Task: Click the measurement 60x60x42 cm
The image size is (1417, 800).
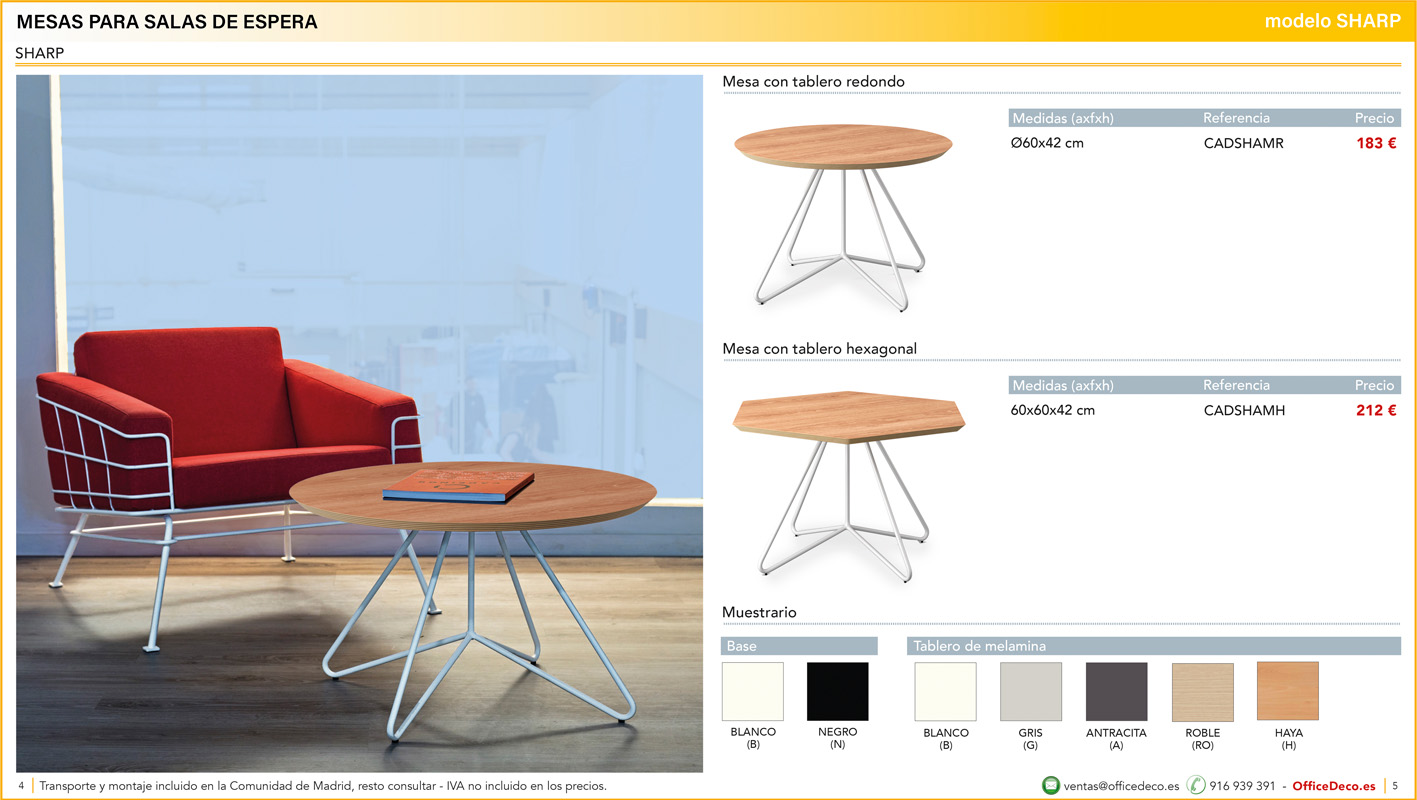Action: coord(1053,410)
